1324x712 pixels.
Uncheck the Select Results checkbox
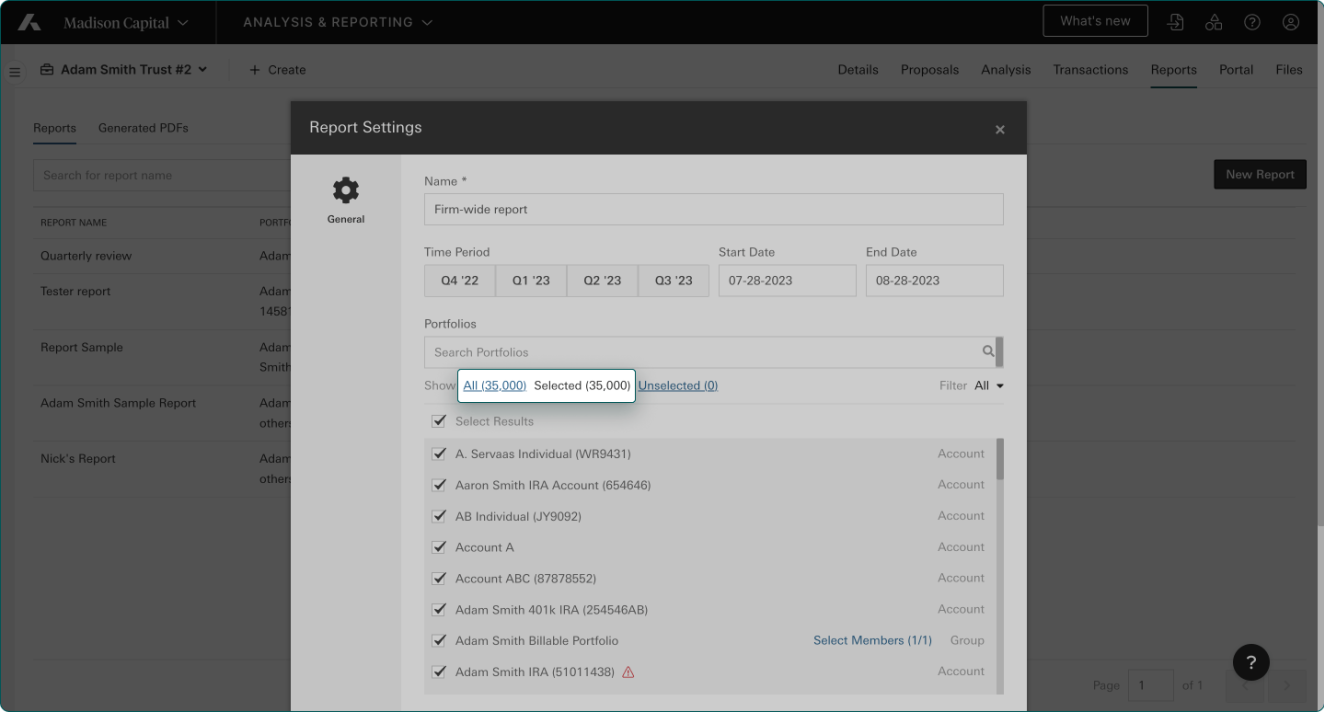438,421
